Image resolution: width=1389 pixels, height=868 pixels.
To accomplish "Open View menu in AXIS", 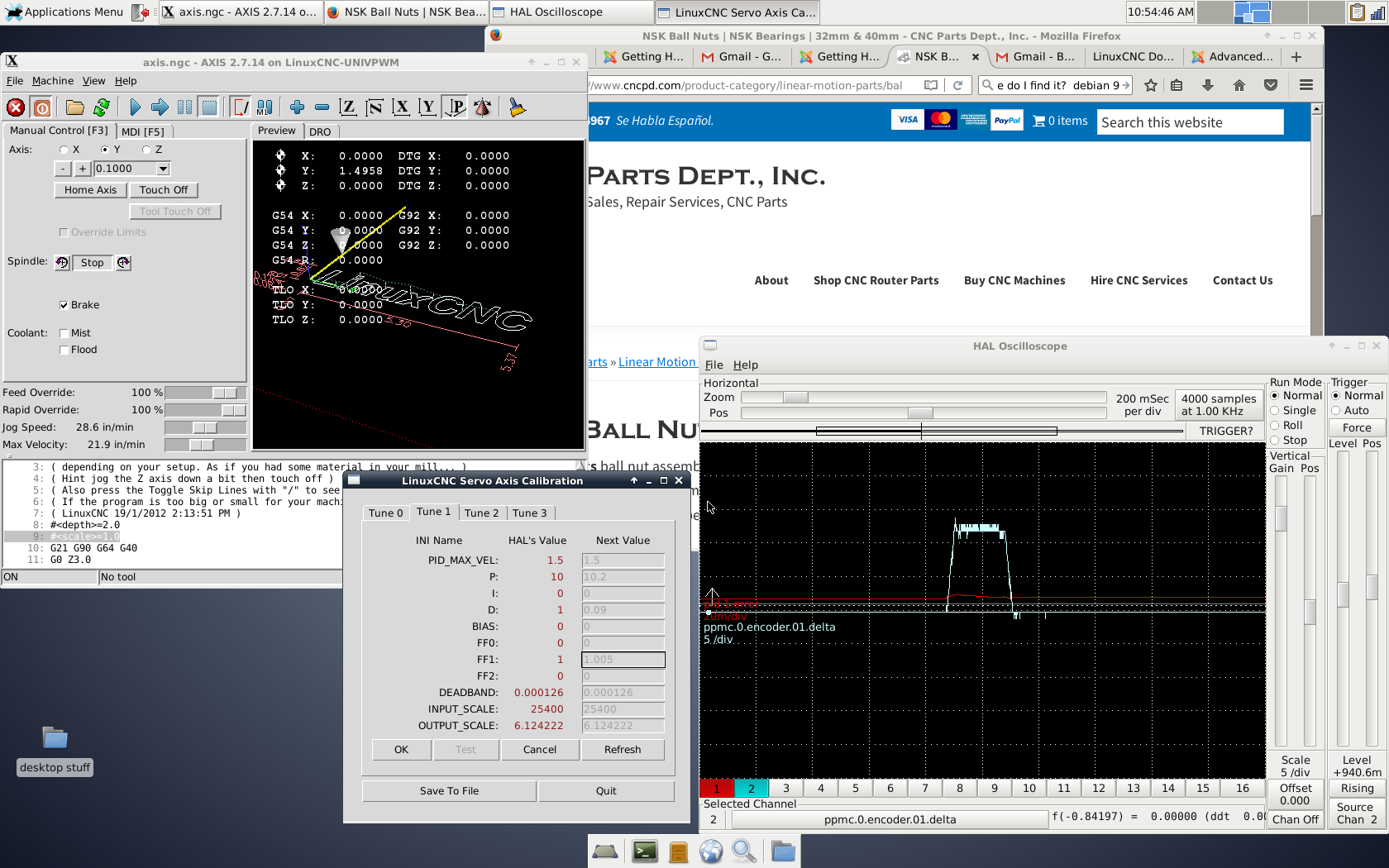I will point(93,81).
